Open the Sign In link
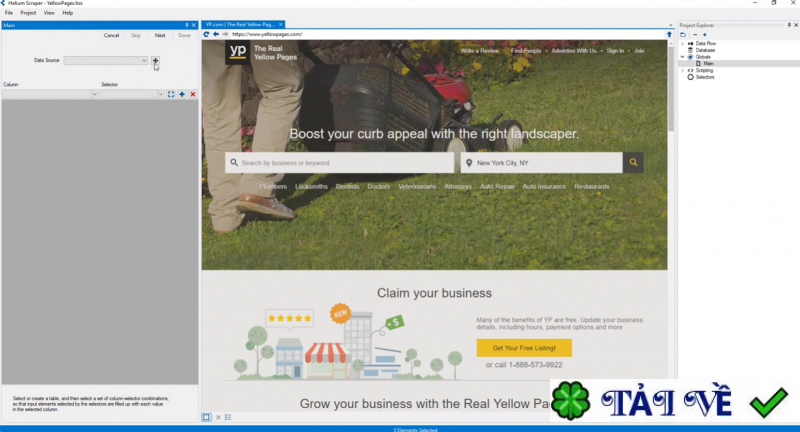 coord(615,51)
